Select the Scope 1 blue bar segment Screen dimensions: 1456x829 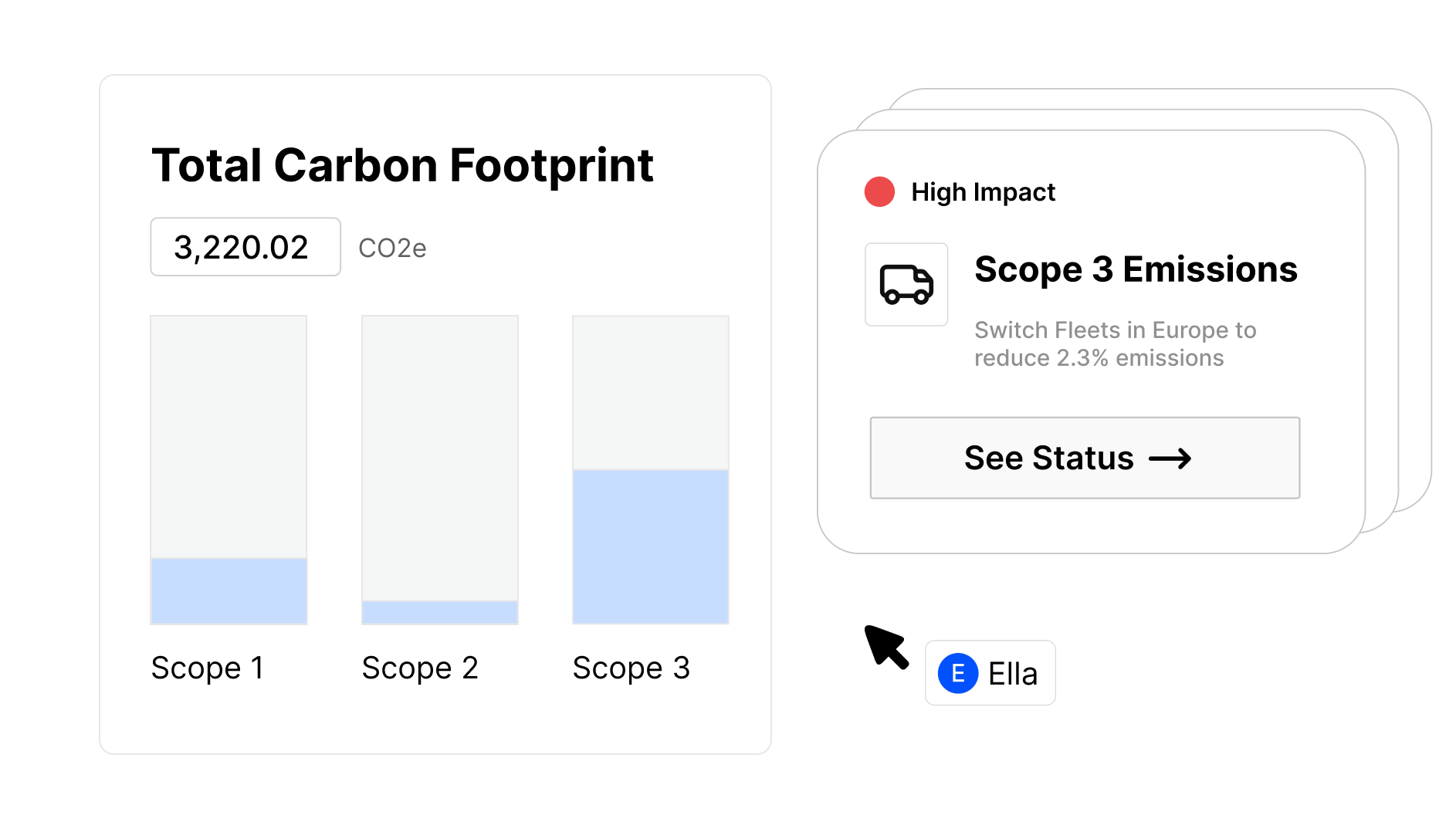click(229, 591)
